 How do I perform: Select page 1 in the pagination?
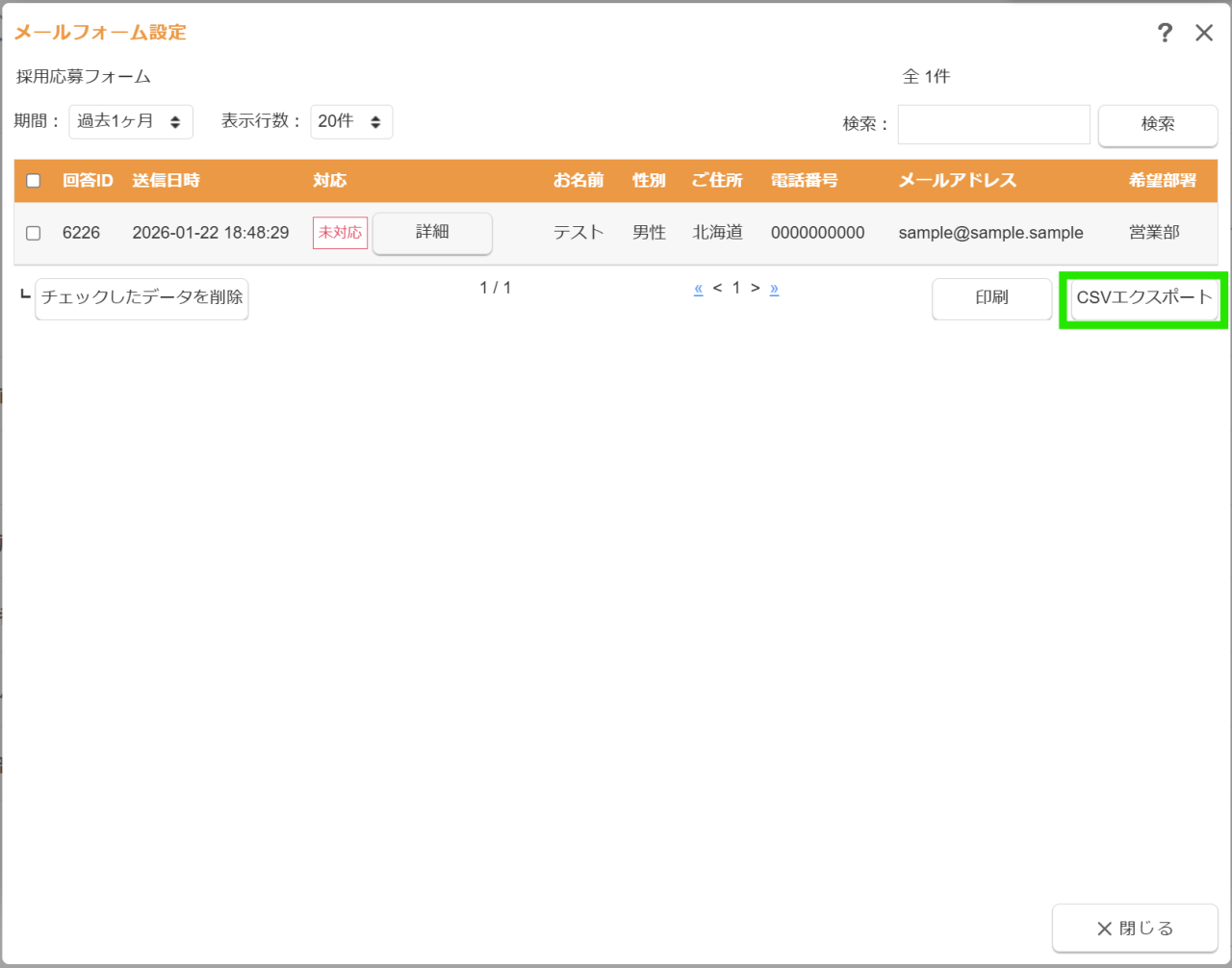click(735, 287)
